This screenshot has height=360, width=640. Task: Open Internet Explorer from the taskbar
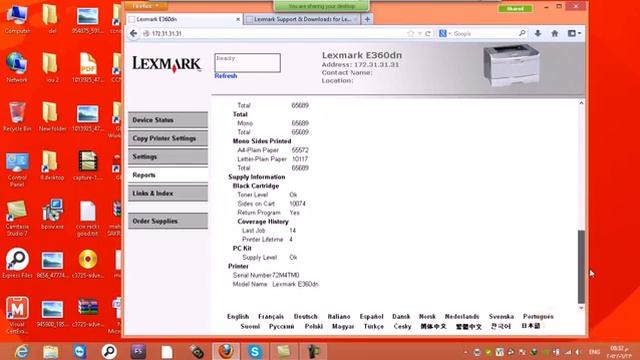21,351
